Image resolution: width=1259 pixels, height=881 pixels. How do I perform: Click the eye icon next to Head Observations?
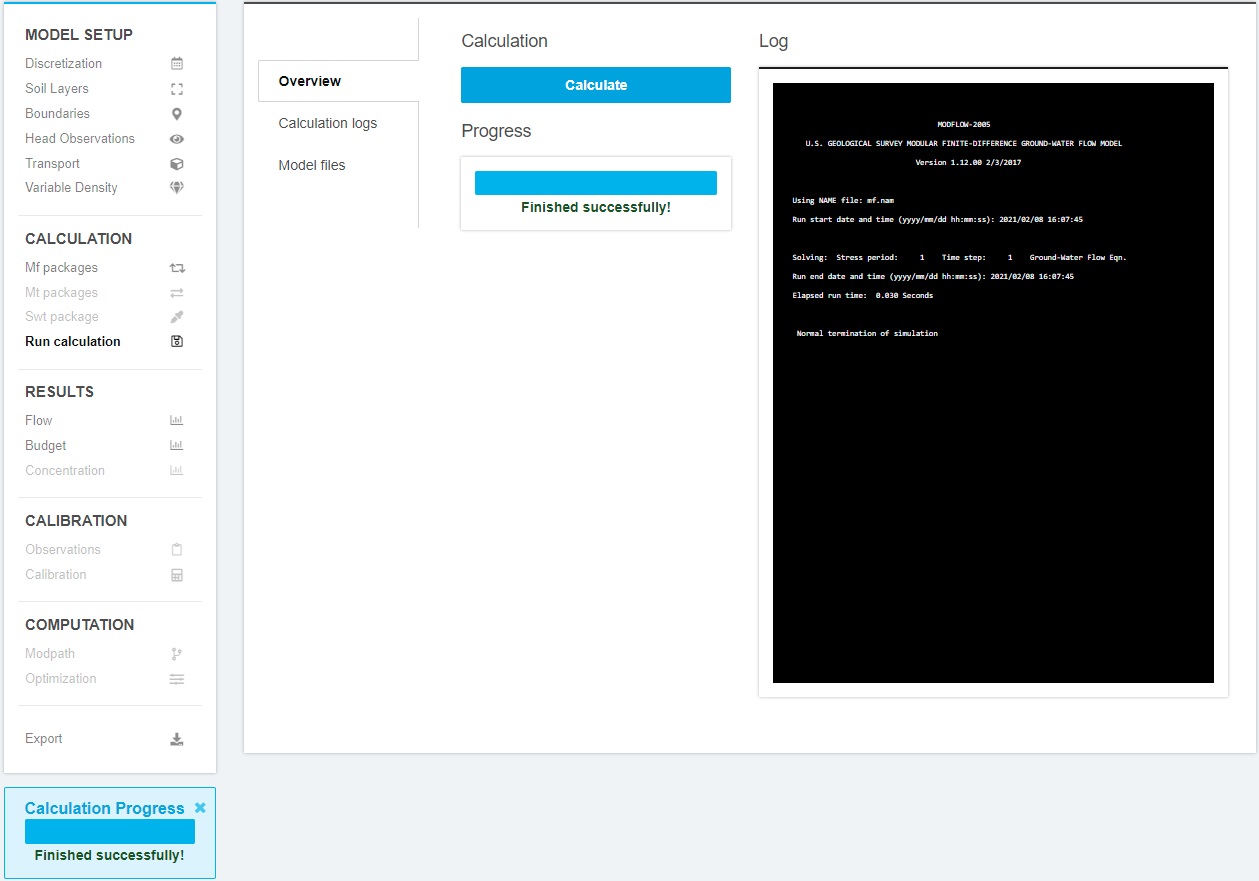tap(177, 139)
